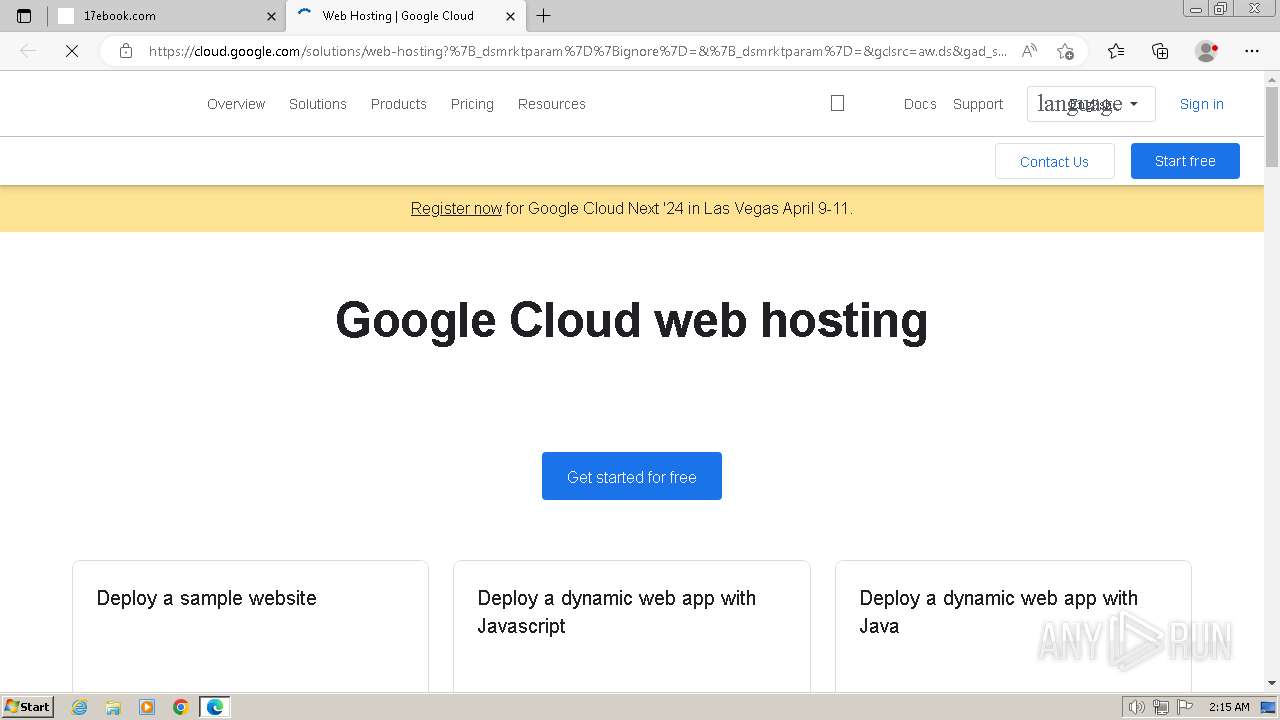Switch to the 17ebook.com tab
The width and height of the screenshot is (1280, 720).
165,16
